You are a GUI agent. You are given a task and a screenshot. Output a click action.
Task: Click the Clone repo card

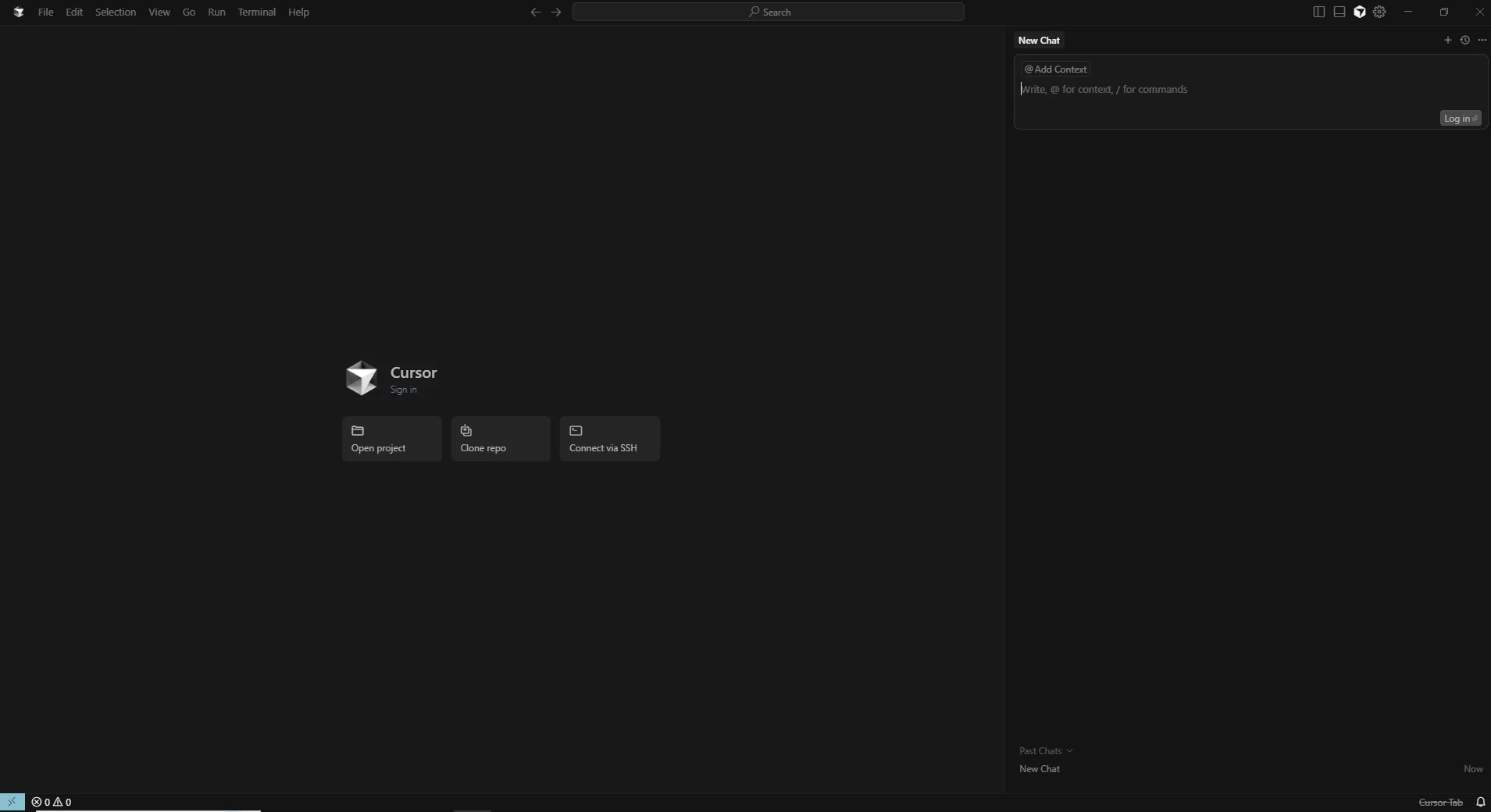[501, 439]
